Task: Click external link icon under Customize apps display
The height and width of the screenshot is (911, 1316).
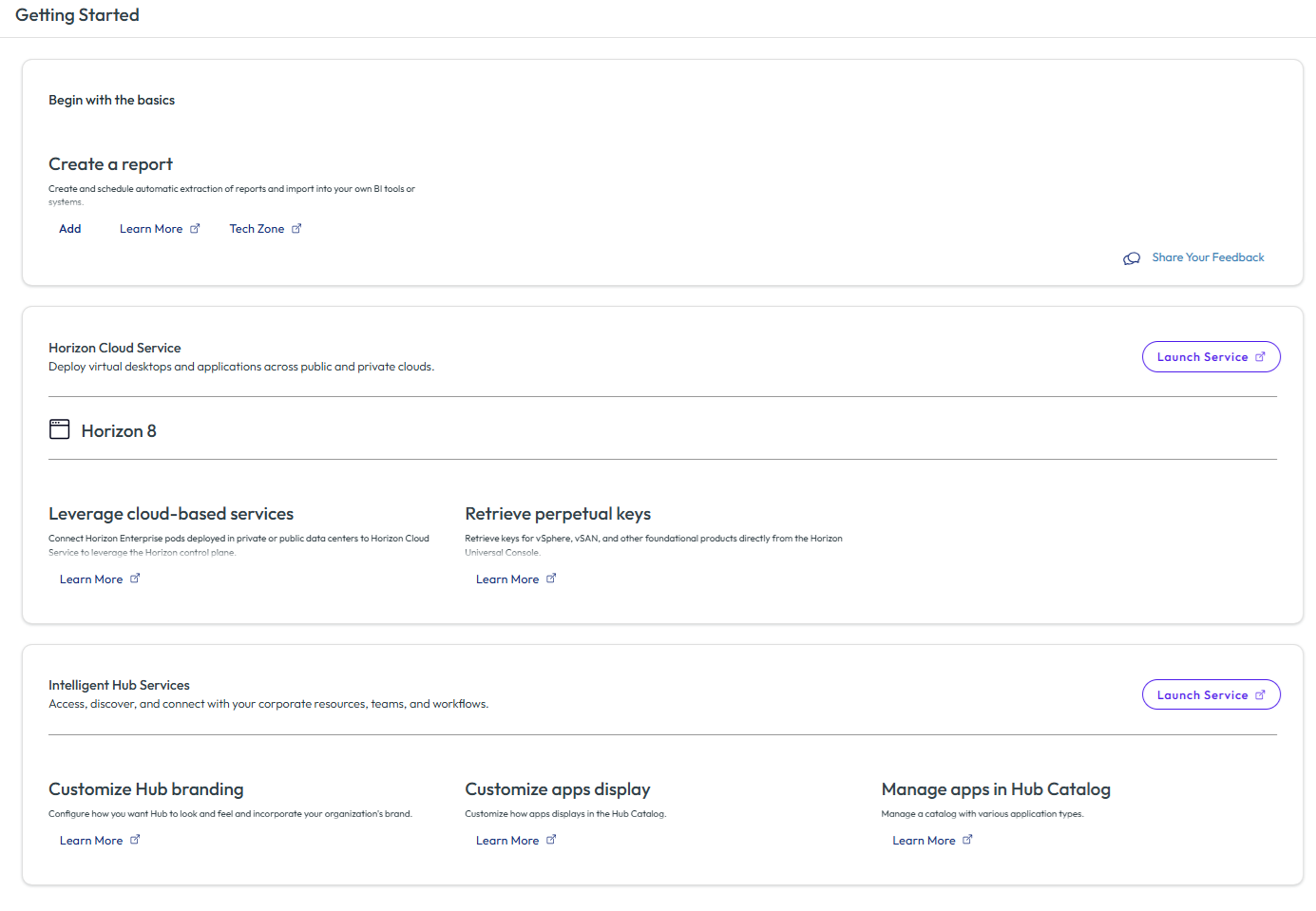Action: [x=551, y=840]
